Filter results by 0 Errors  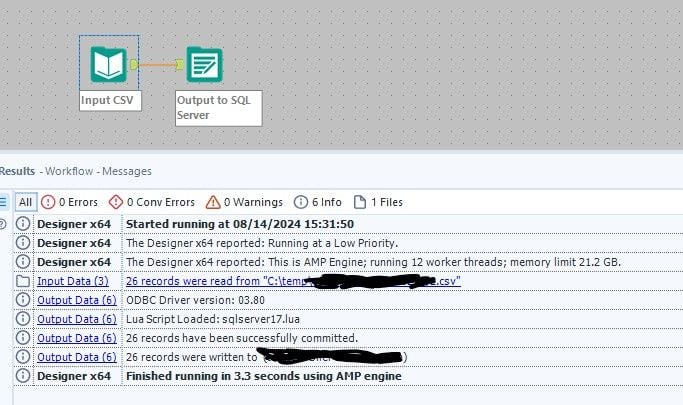(x=69, y=202)
